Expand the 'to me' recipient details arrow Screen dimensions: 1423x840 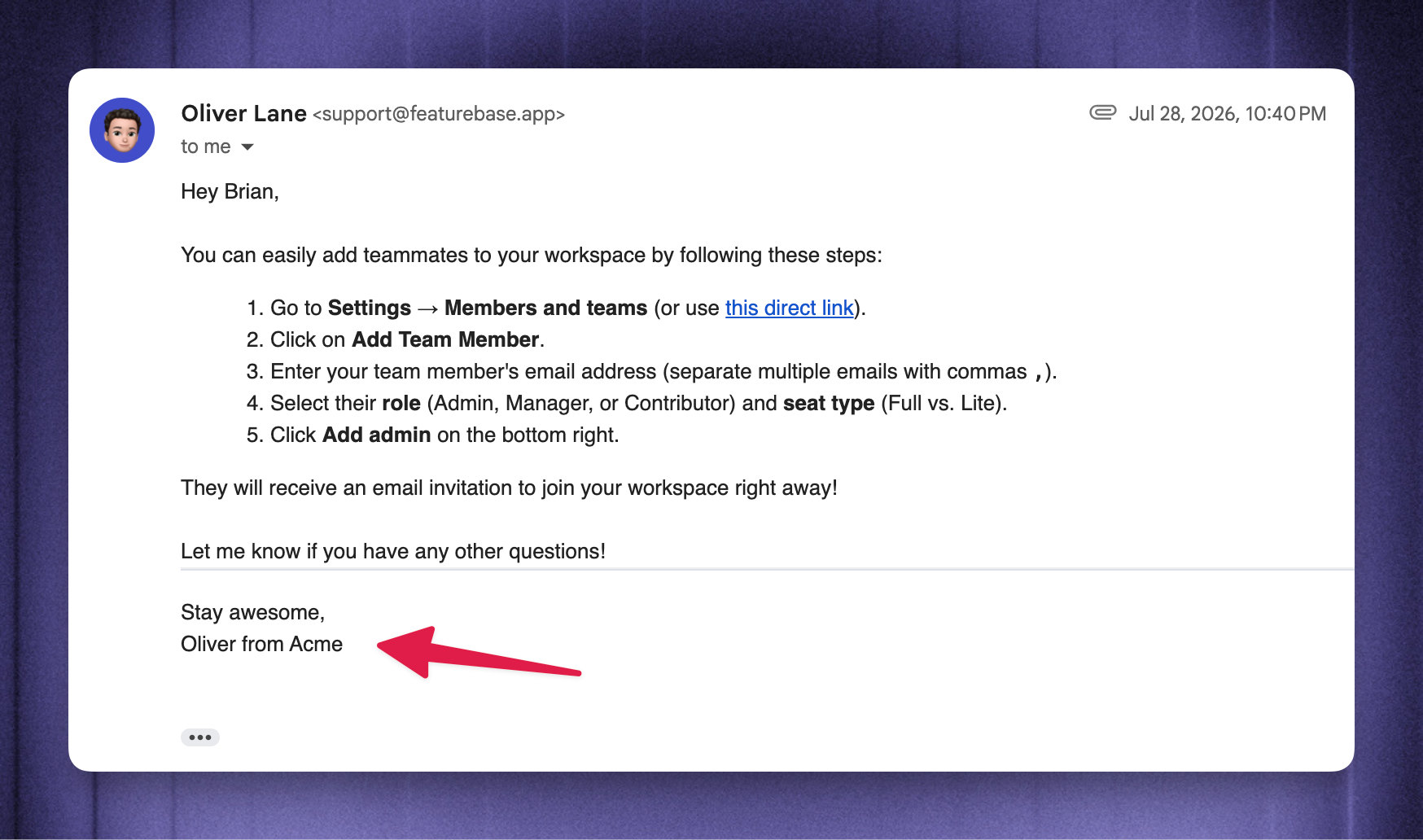pyautogui.click(x=247, y=147)
